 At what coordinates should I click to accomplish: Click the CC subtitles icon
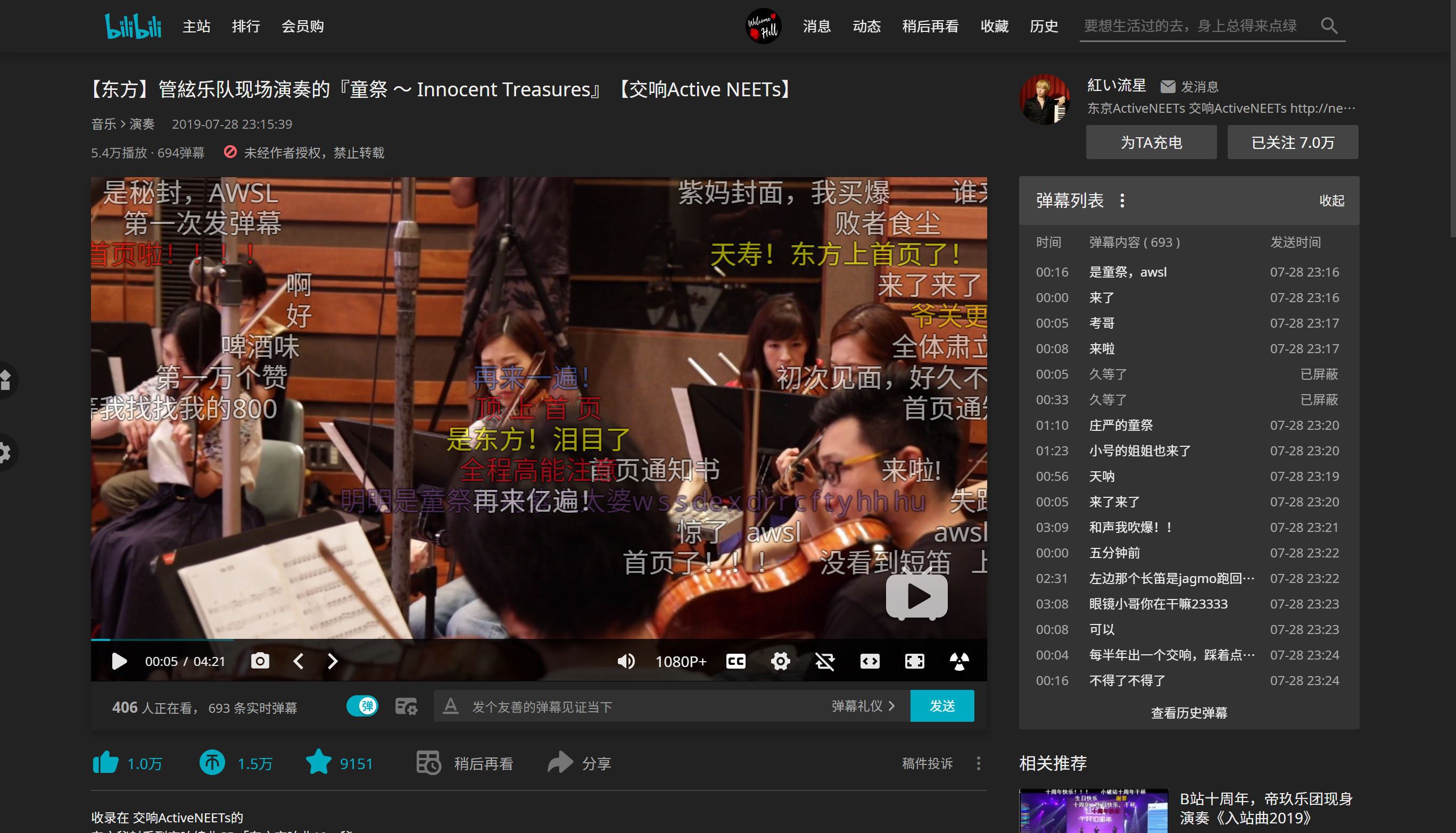(735, 661)
